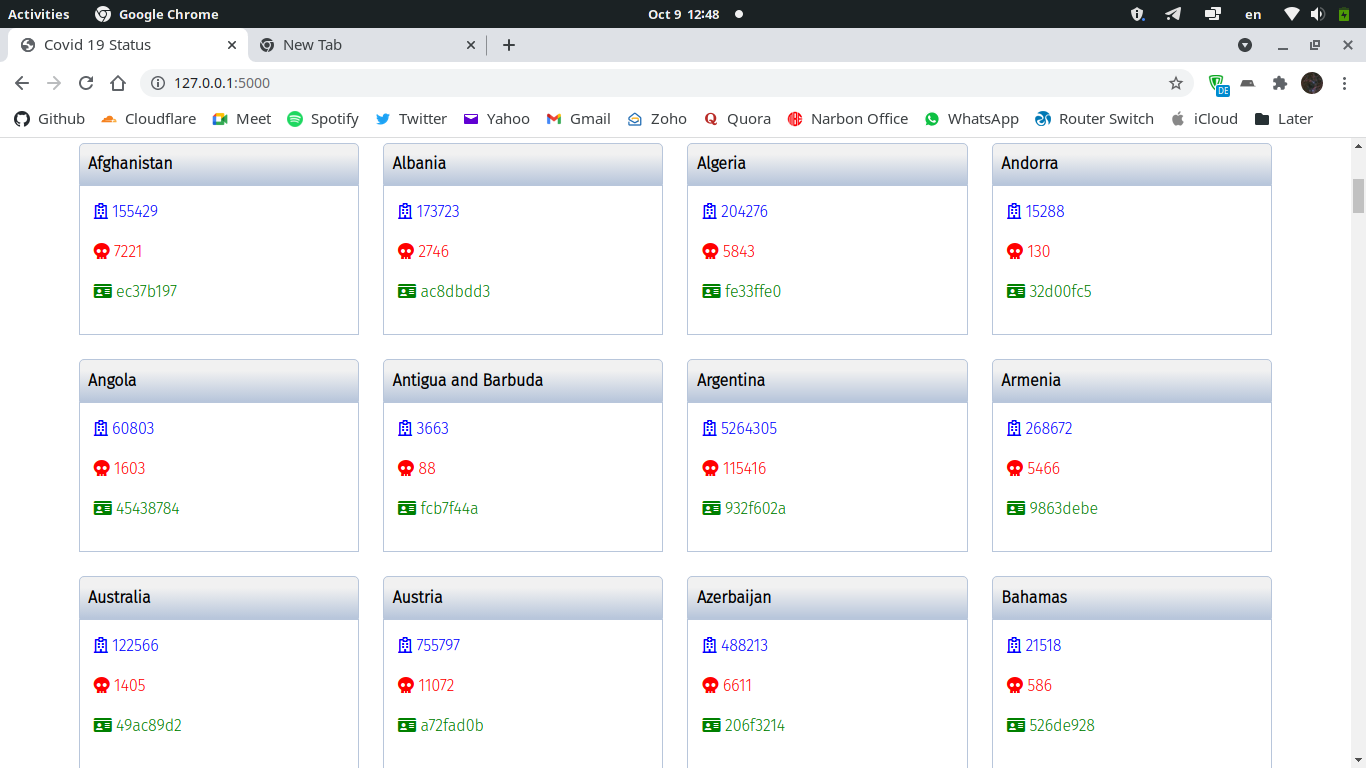1366x768 pixels.
Task: Switch to the New Tab tab
Action: click(368, 45)
